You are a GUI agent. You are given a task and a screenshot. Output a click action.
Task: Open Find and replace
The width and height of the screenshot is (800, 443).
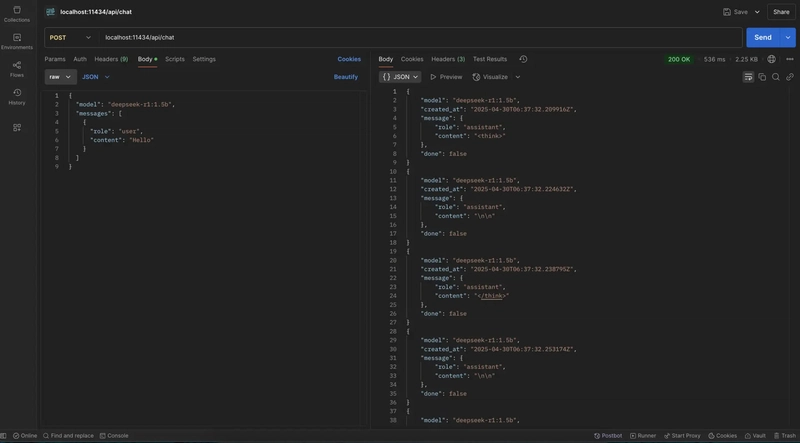pyautogui.click(x=68, y=436)
